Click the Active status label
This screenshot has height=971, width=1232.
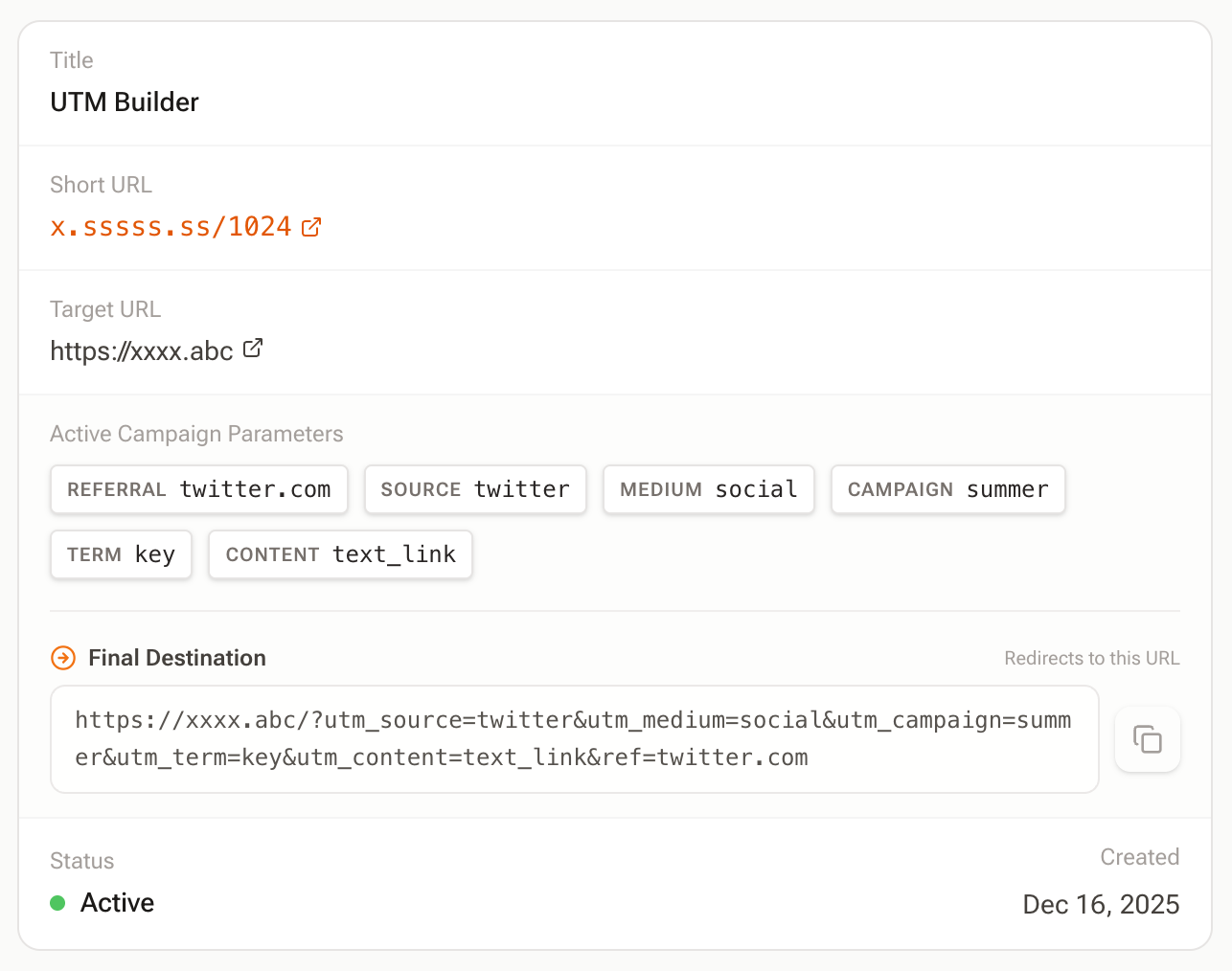point(117,903)
